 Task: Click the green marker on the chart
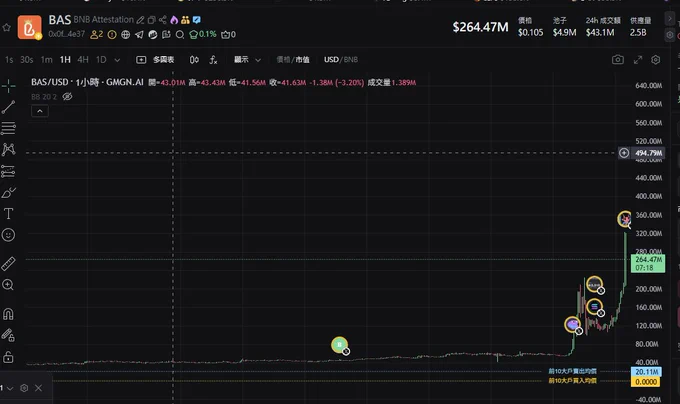click(x=339, y=345)
